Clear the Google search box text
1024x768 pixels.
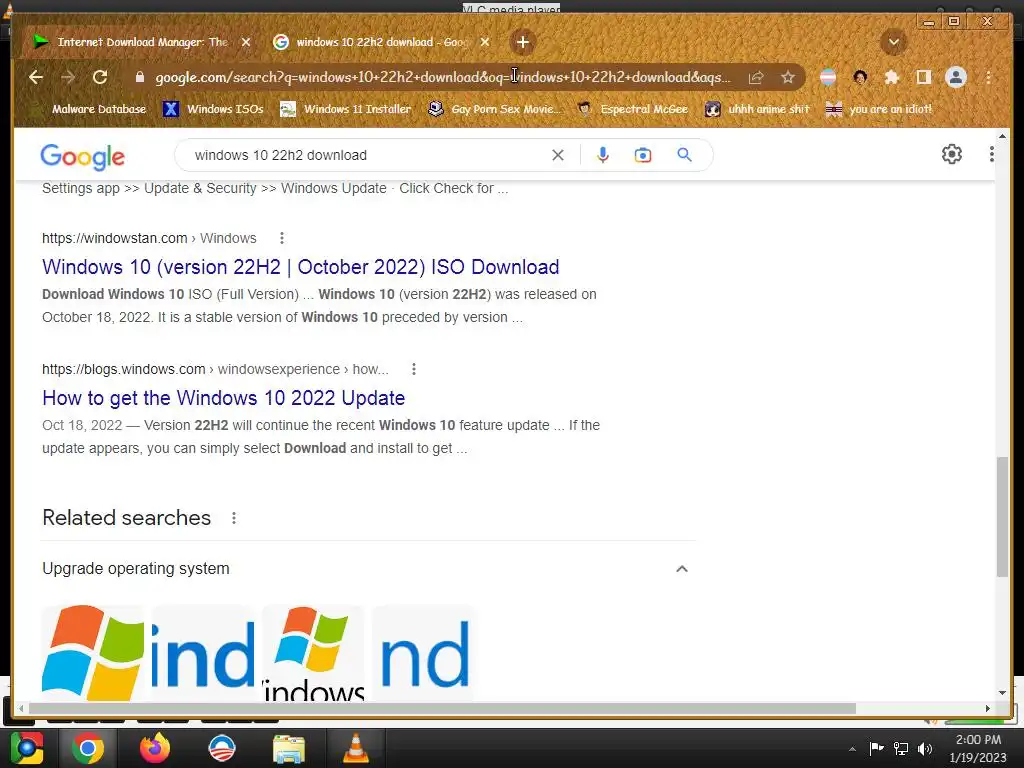pos(558,155)
